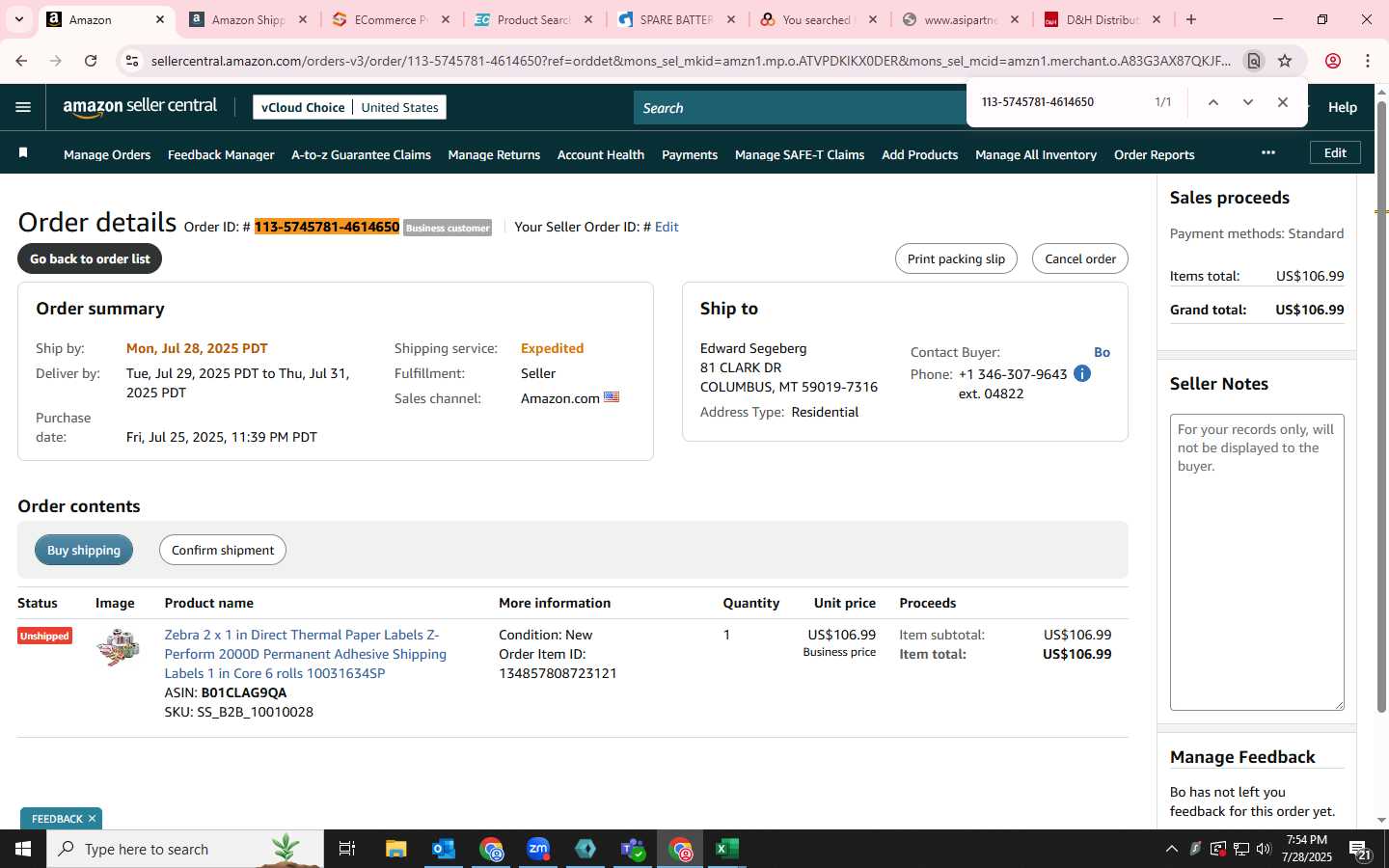The height and width of the screenshot is (868, 1389).
Task: Click the Cancel order button
Action: tap(1079, 258)
